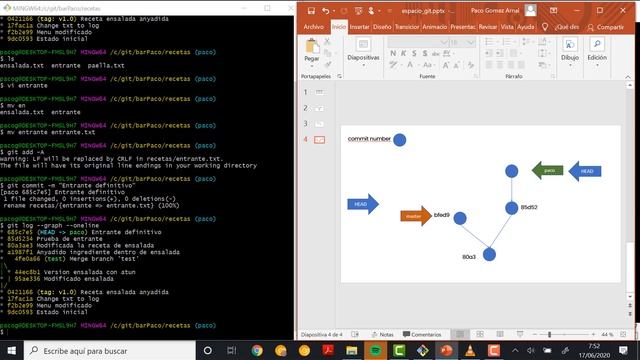Open Chrome from the taskbar
Image resolution: width=640 pixels, height=360 pixels.
(257, 351)
